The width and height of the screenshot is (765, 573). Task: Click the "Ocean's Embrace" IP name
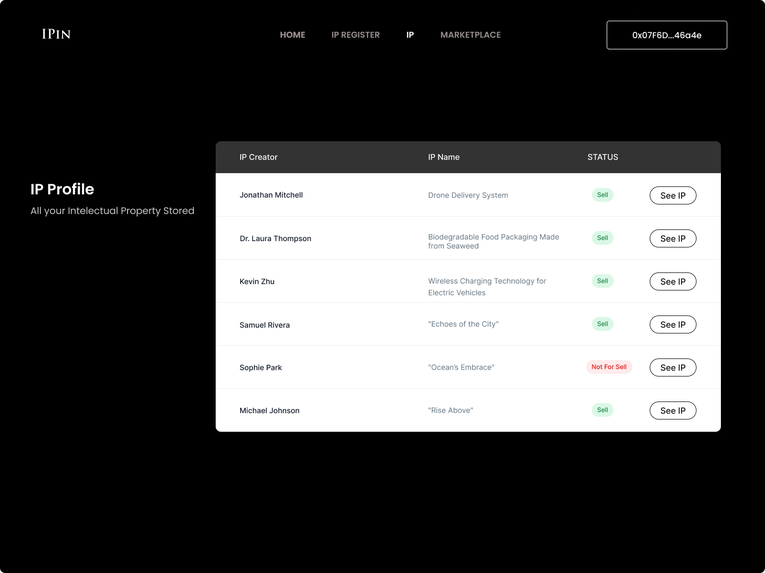pyautogui.click(x=461, y=367)
